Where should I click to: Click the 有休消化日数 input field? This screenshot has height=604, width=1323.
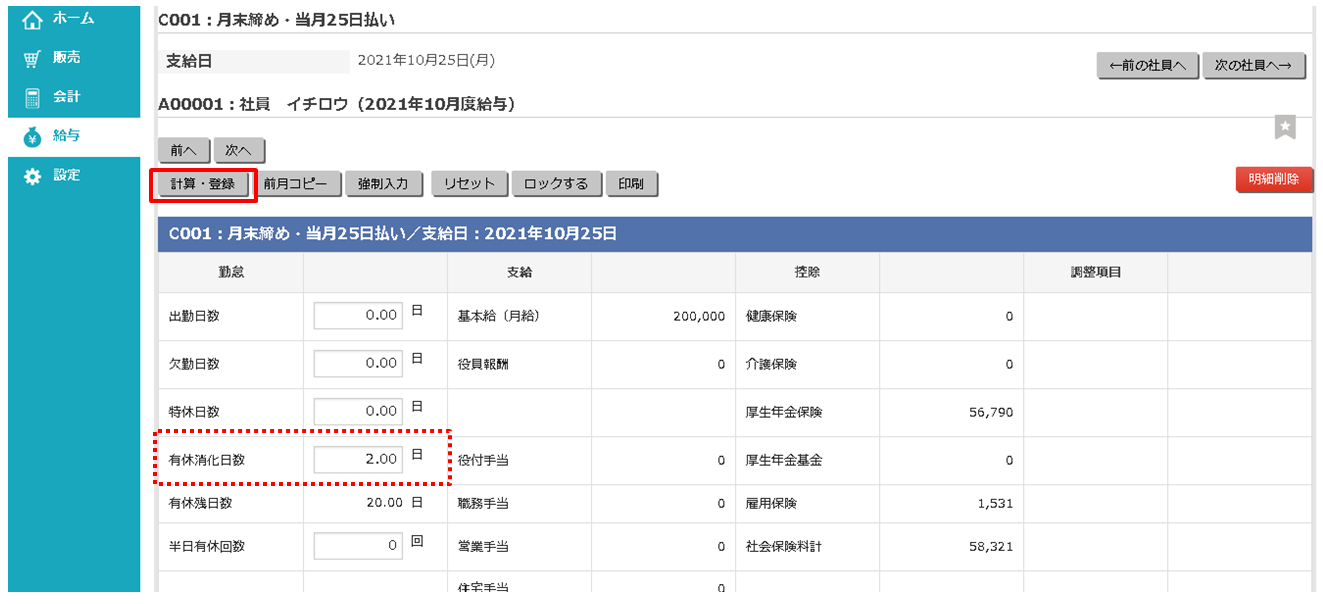[359, 460]
